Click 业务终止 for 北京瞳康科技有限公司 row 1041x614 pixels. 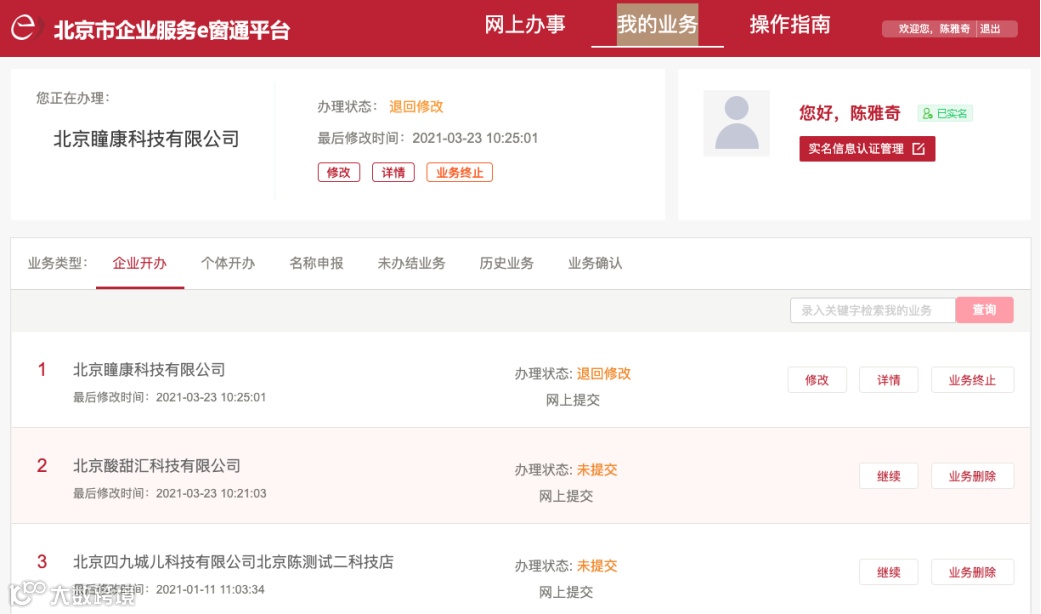tap(973, 380)
